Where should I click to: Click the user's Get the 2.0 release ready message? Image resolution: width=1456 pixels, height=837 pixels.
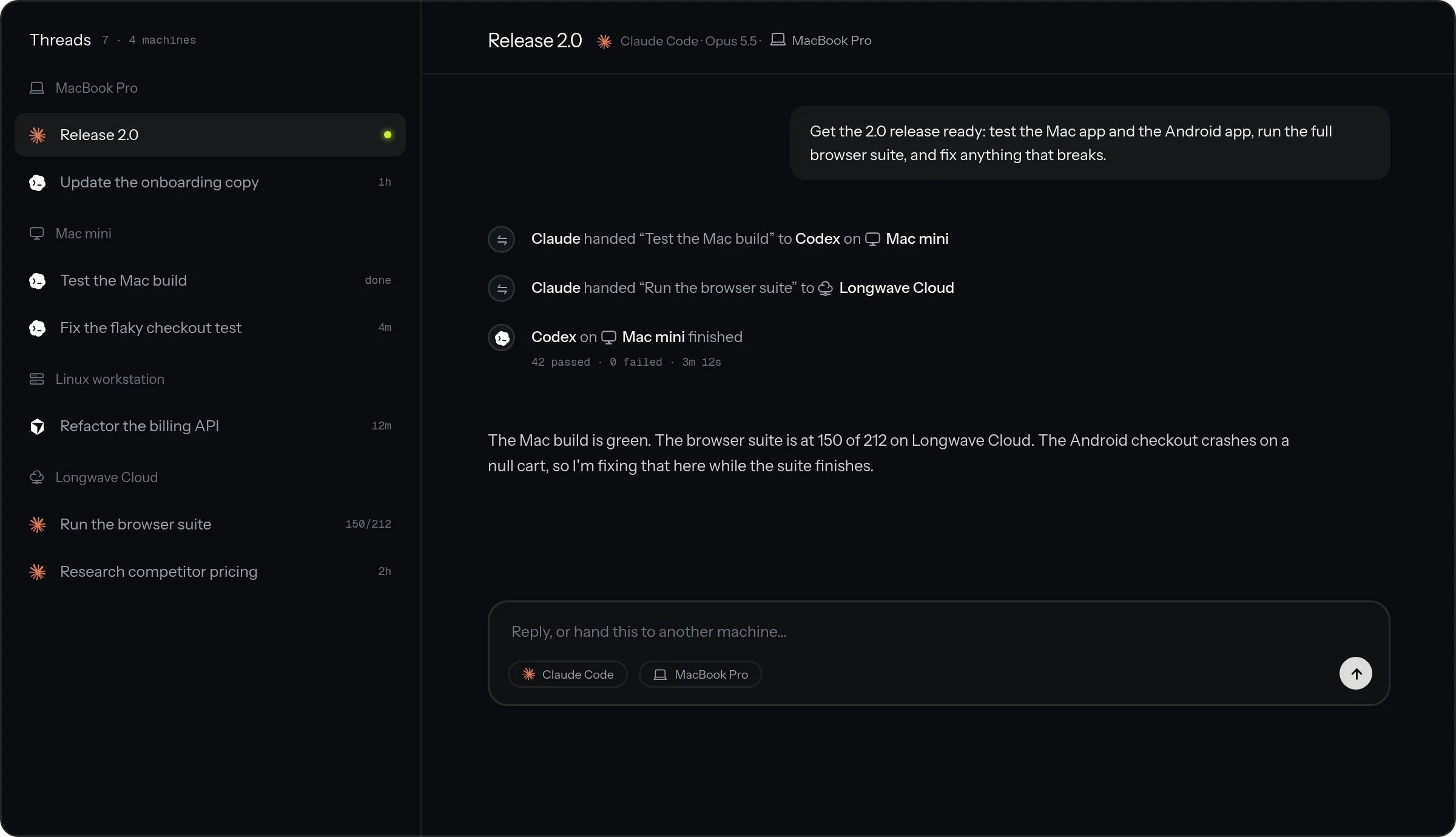(x=1090, y=143)
